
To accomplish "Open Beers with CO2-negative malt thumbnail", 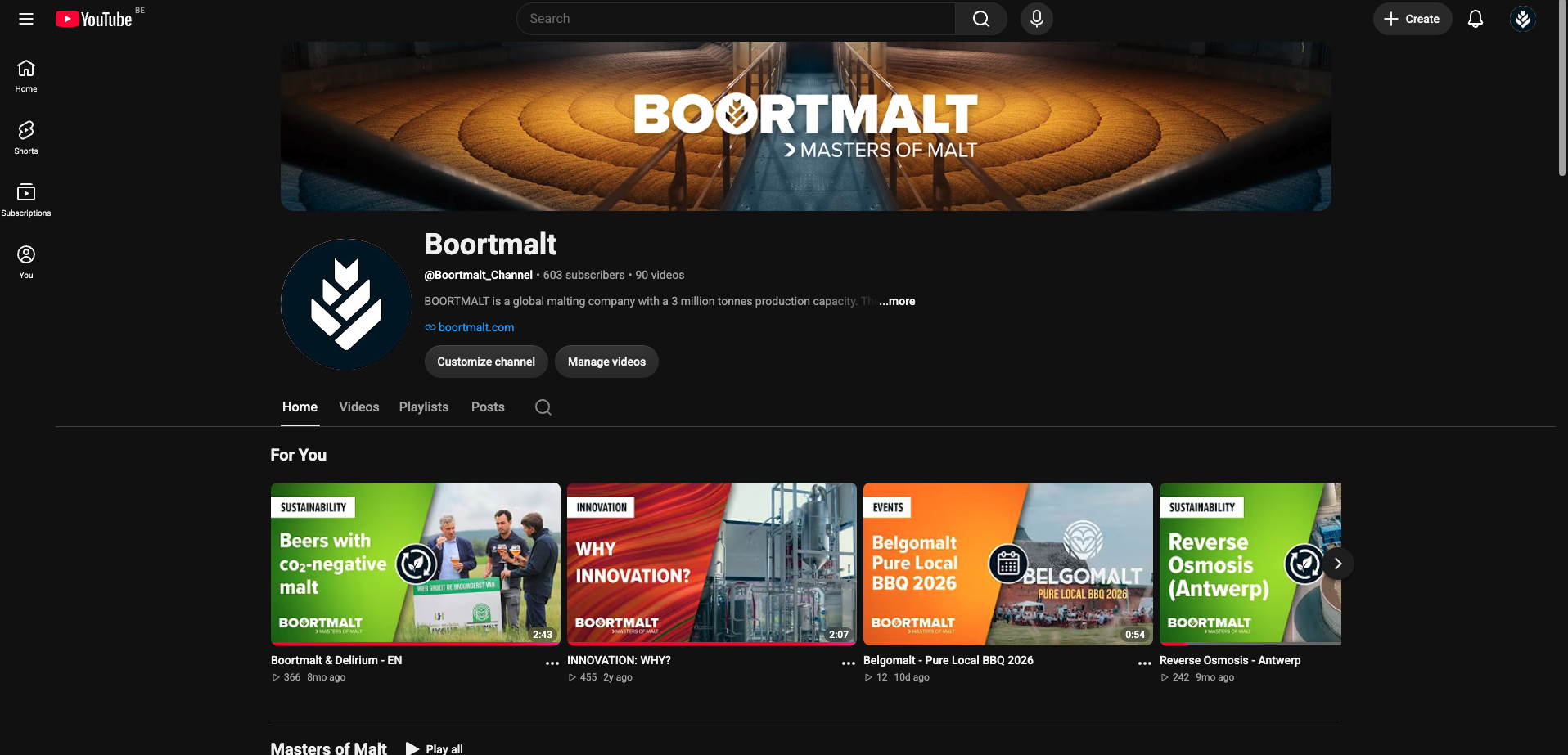I will [x=416, y=564].
